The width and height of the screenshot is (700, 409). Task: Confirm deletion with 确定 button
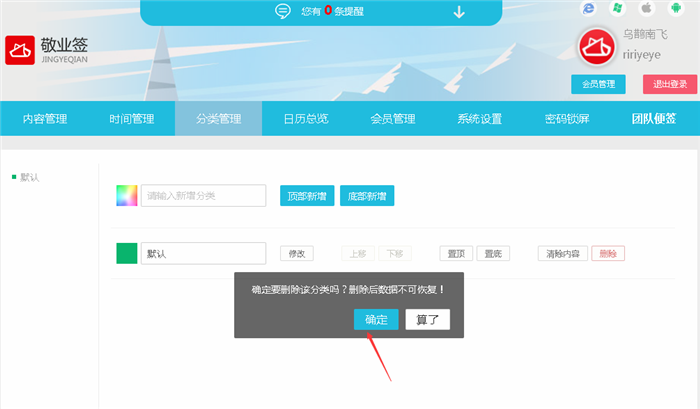coord(376,320)
